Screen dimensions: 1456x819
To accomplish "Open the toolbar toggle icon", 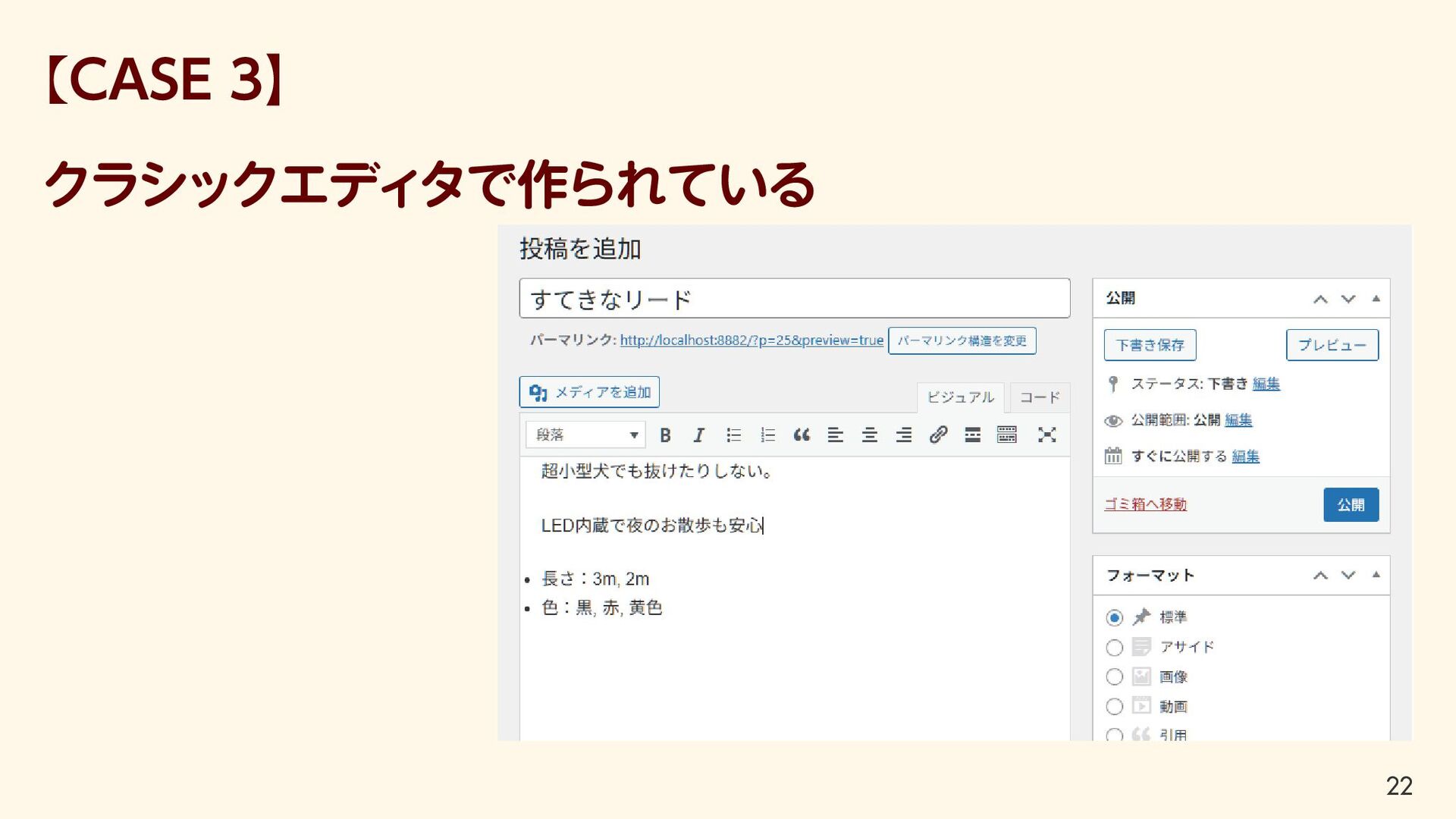I will pos(1006,435).
